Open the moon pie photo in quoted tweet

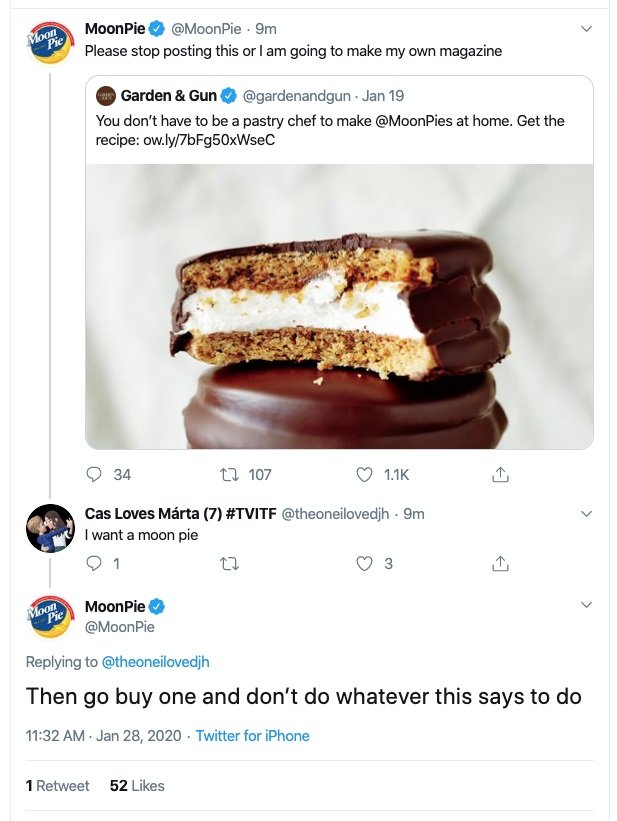(339, 306)
